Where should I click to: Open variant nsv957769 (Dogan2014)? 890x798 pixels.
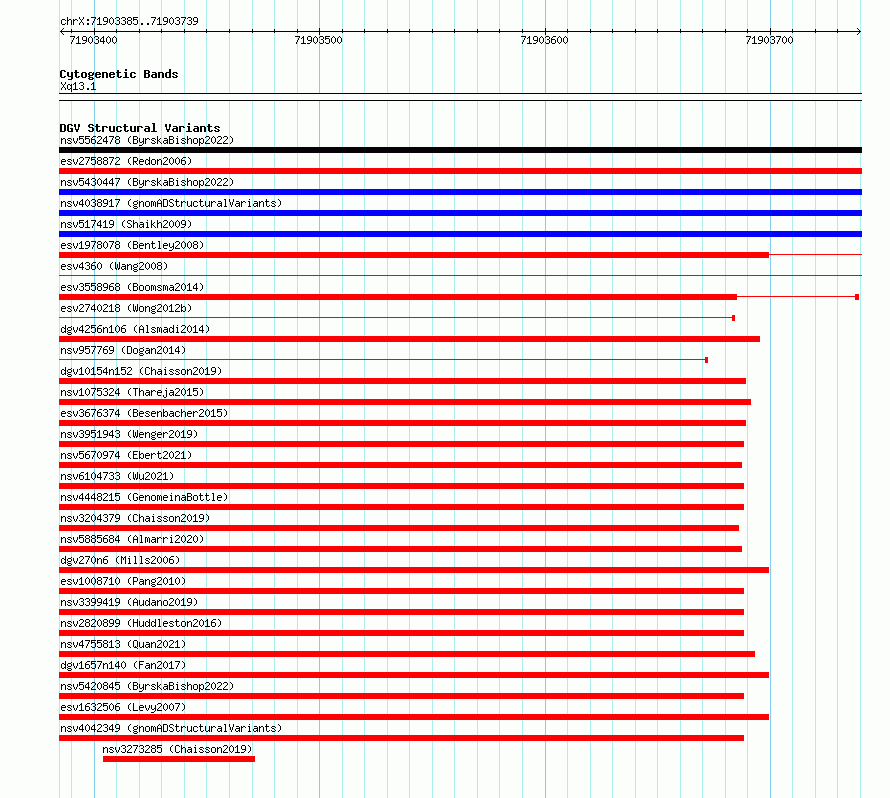[123, 350]
